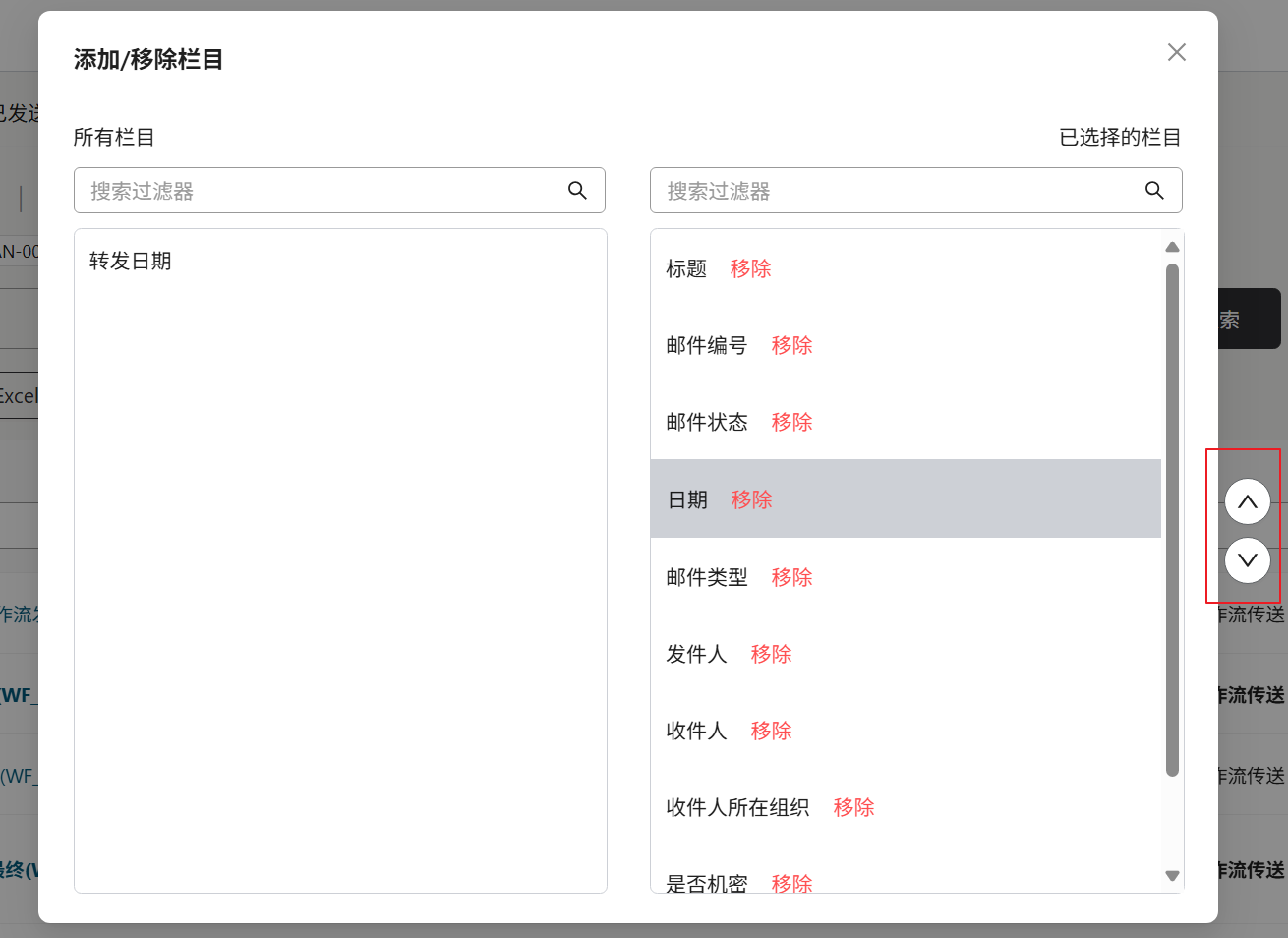Remove the 标题 column
Viewport: 1288px width, 938px height.
coord(750,269)
